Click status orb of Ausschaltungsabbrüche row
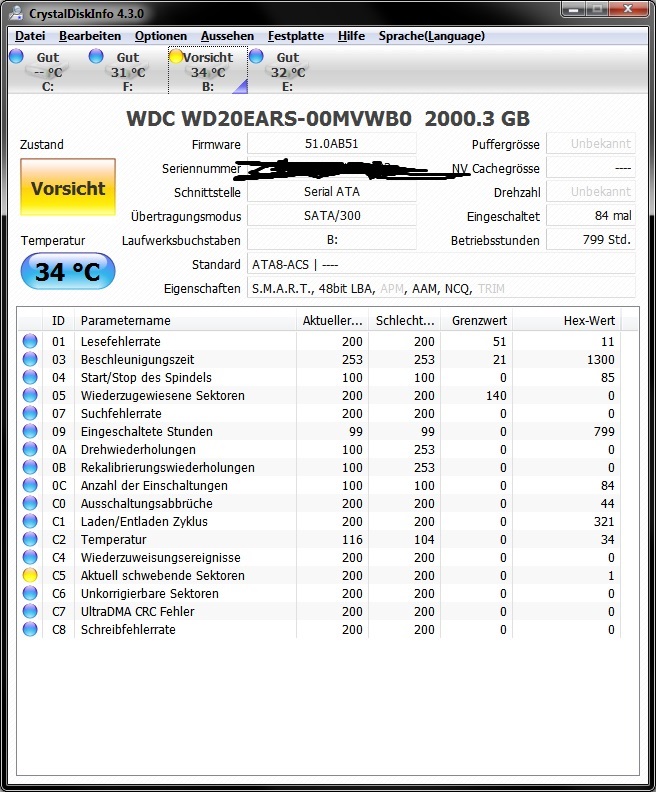Screen dimensions: 656x792 (30, 503)
